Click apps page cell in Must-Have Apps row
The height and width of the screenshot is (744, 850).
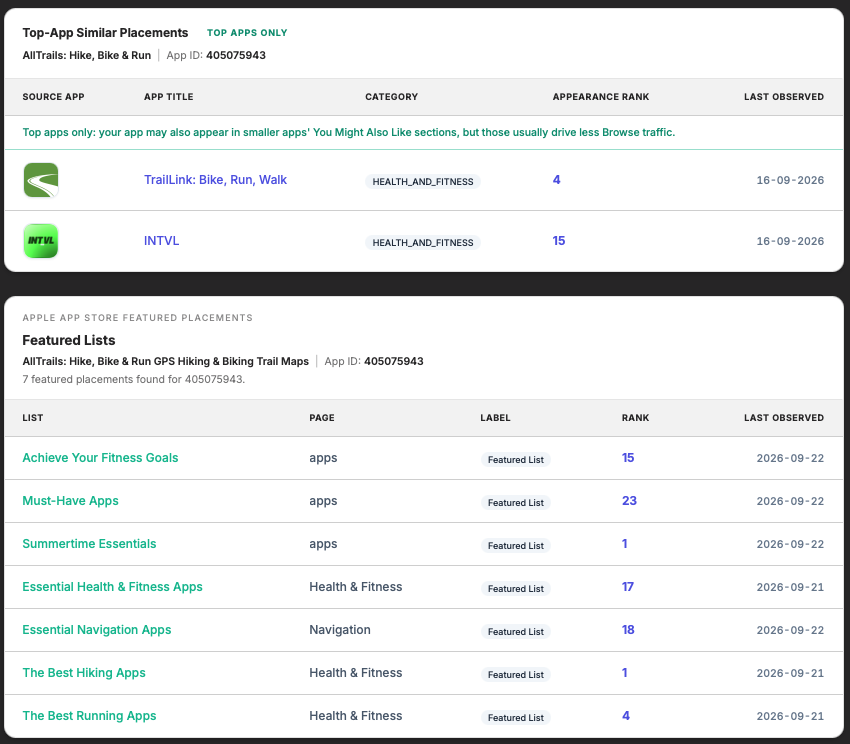pyautogui.click(x=323, y=501)
